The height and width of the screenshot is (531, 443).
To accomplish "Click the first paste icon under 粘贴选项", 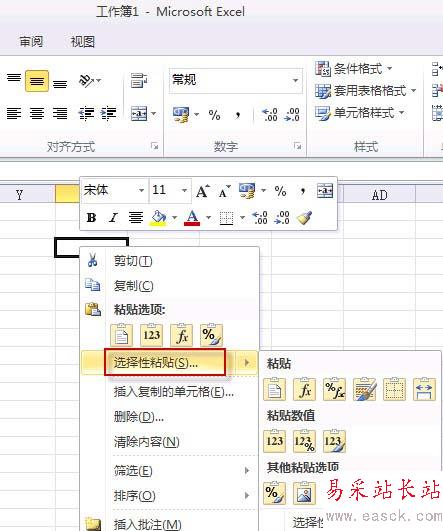I will coord(121,335).
